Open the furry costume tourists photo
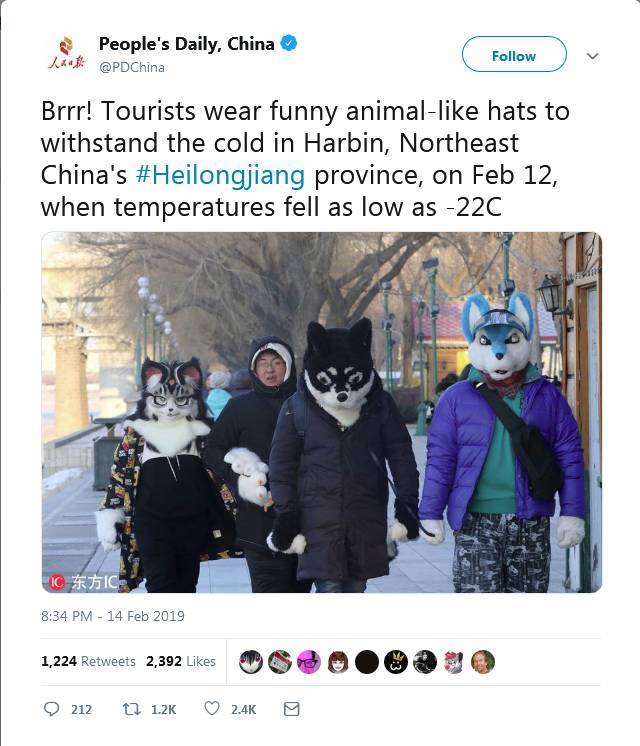Image resolution: width=640 pixels, height=746 pixels. point(322,412)
